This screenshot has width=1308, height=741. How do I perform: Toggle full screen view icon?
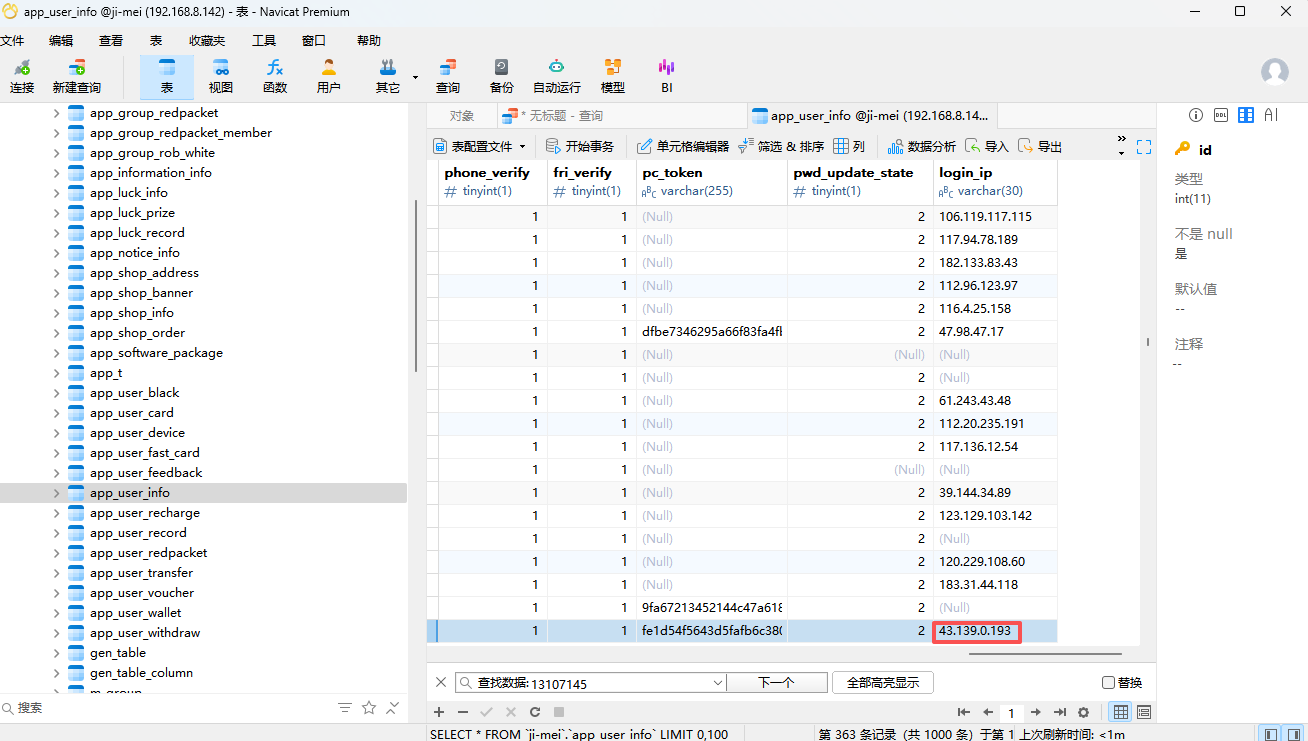pos(1144,147)
